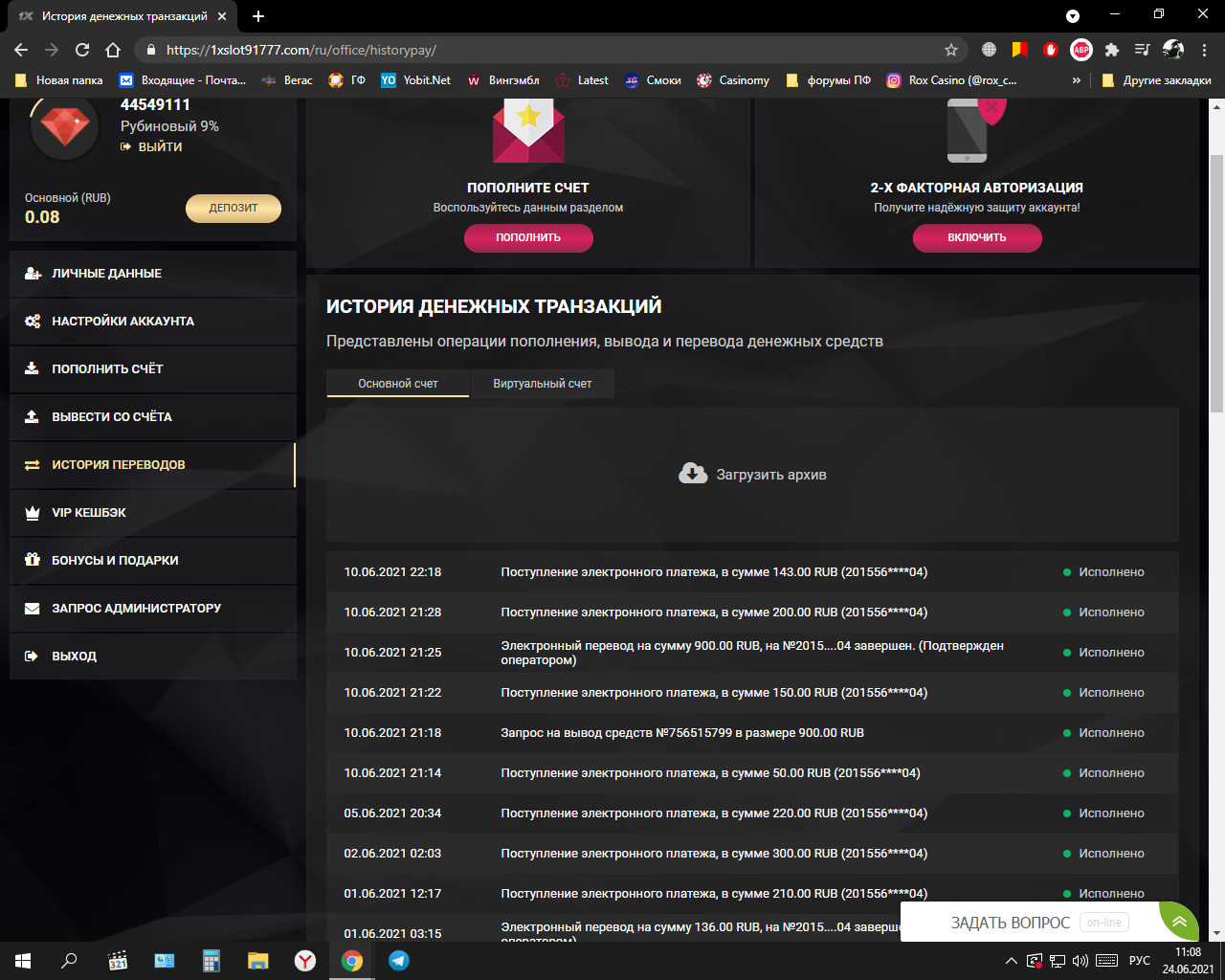Open the Входящие - Почта bookmark

click(x=183, y=80)
